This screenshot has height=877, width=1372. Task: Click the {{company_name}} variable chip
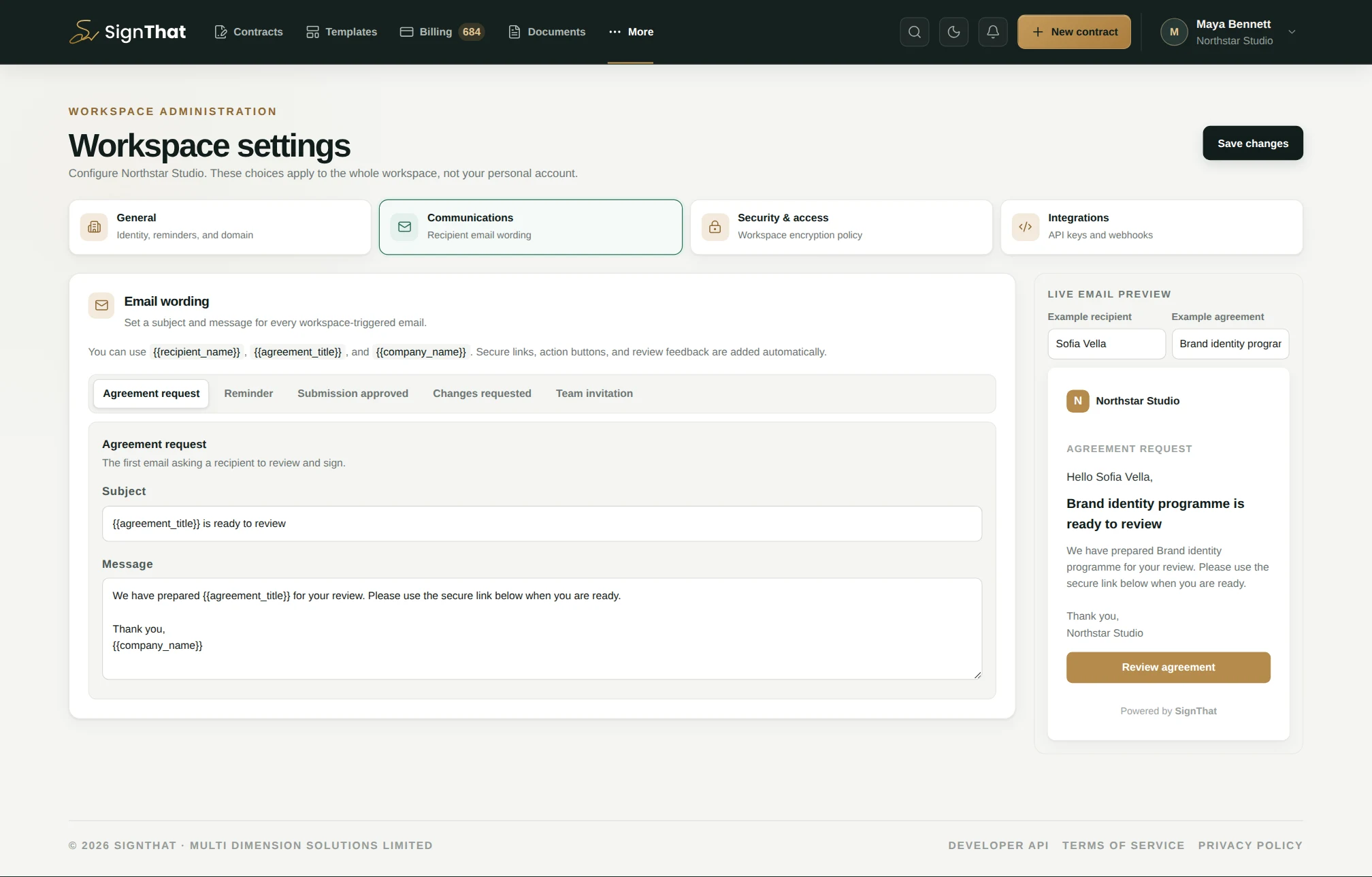pyautogui.click(x=421, y=352)
